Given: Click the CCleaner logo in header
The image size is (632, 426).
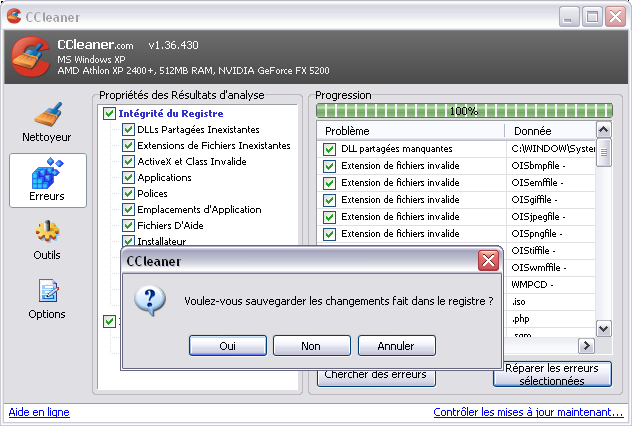Looking at the screenshot, I should pyautogui.click(x=31, y=57).
